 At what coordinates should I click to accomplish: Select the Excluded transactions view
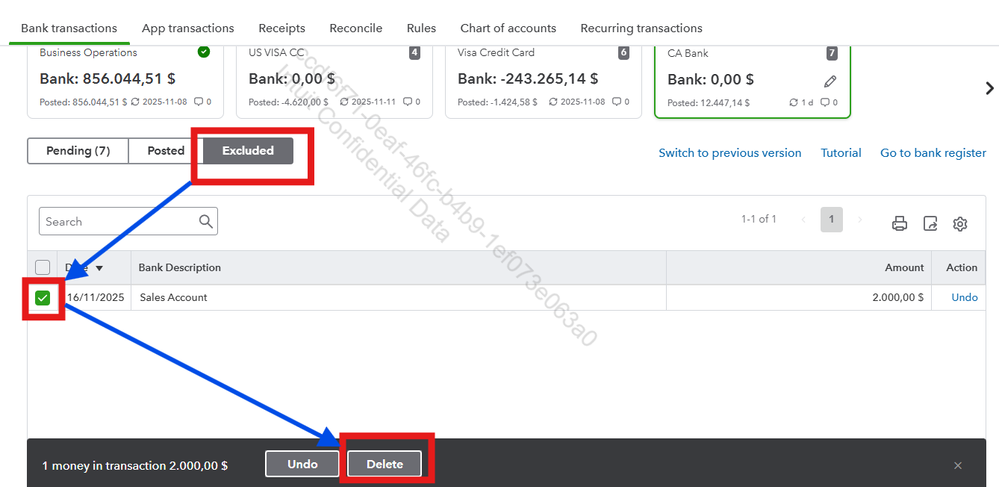248,151
